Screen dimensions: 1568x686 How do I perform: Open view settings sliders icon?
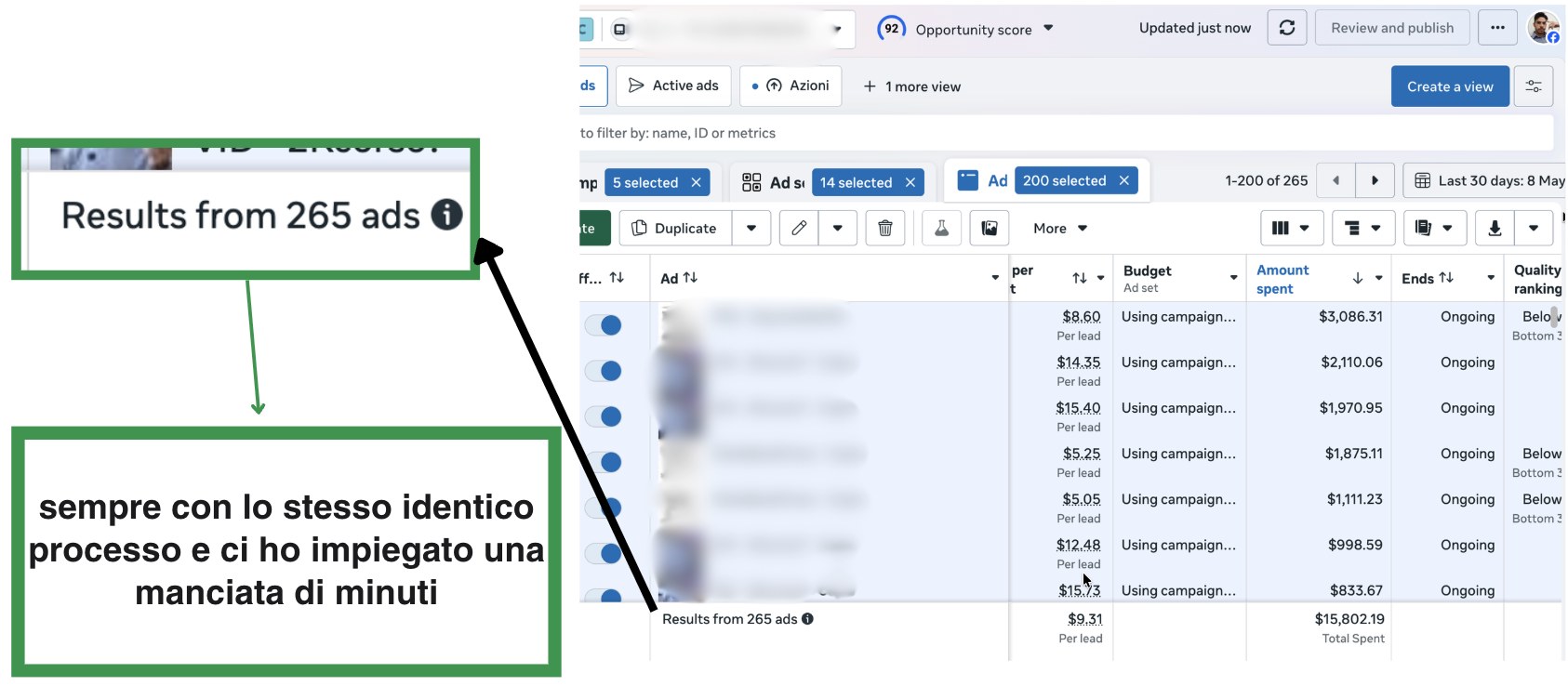1534,86
